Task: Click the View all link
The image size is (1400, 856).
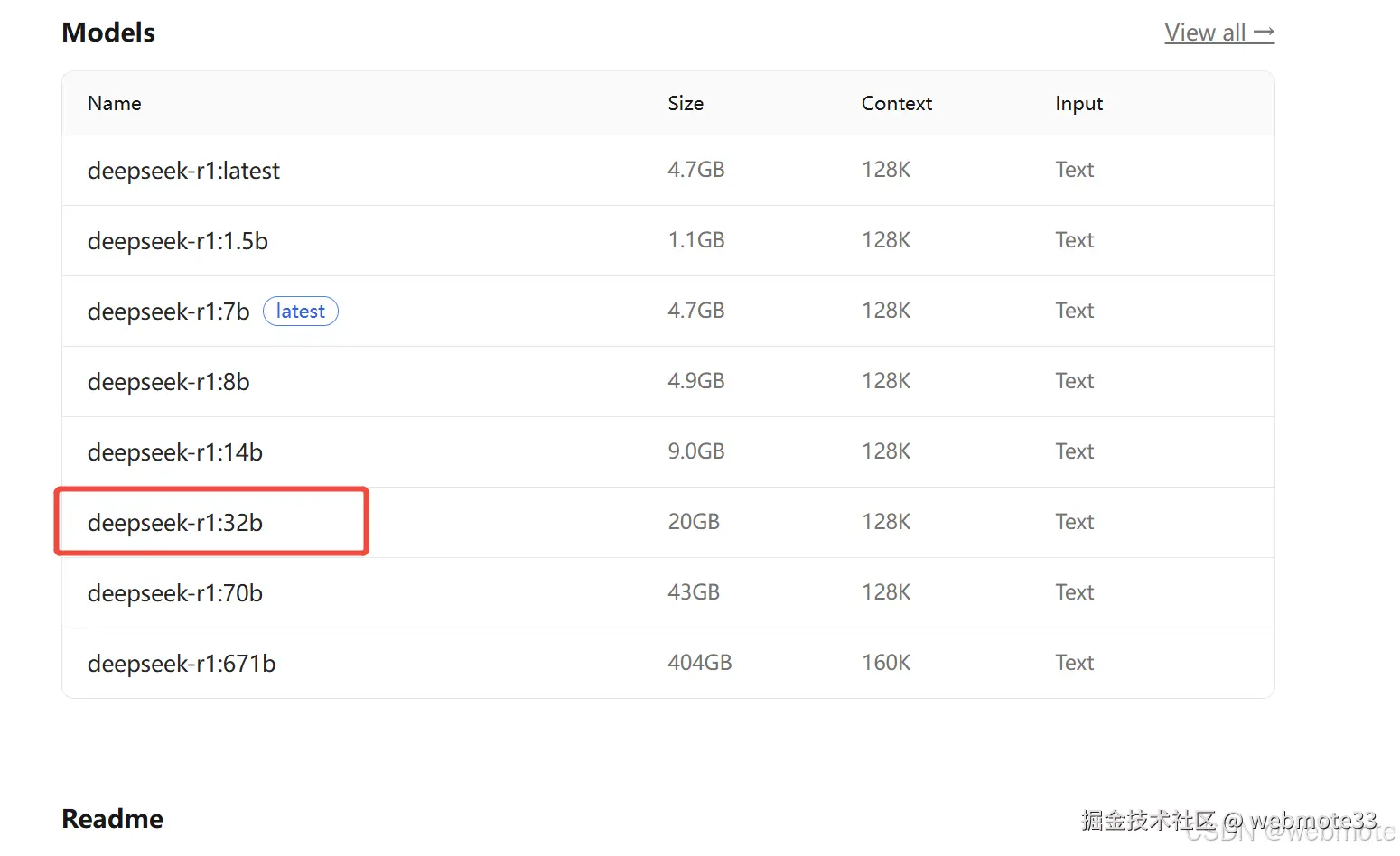Action: click(x=1218, y=33)
